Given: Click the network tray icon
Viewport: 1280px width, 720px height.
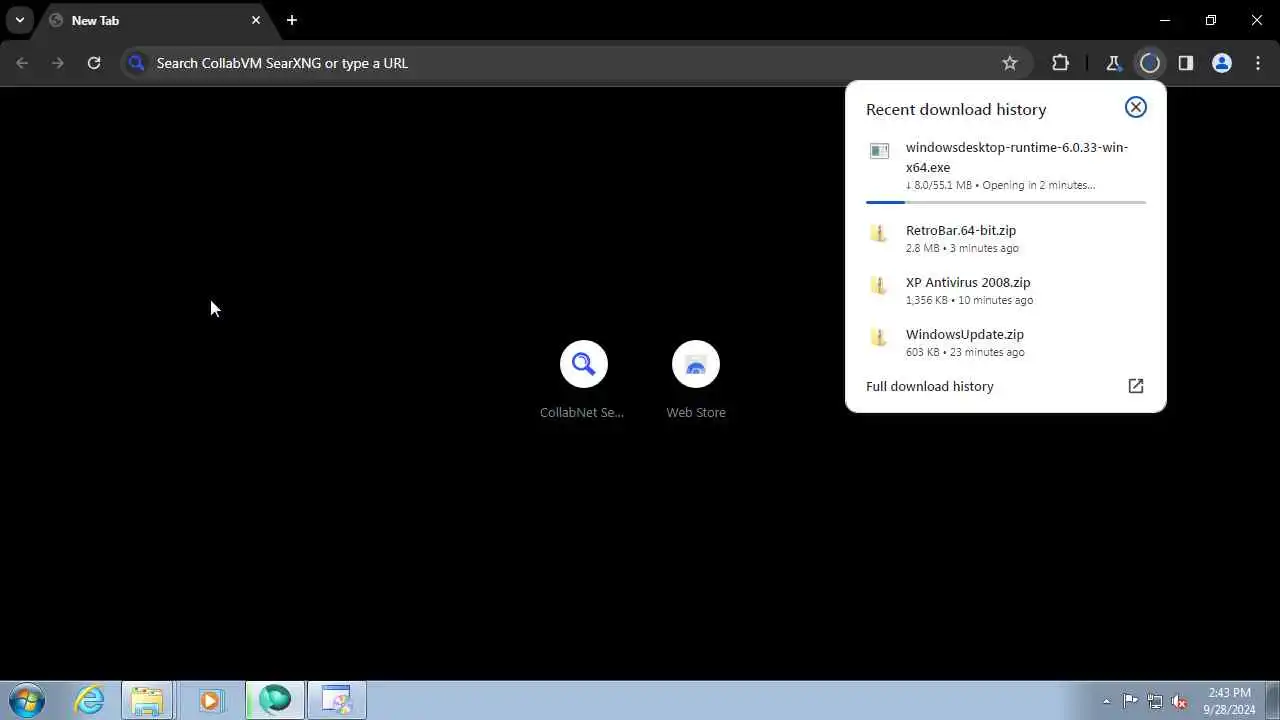Looking at the screenshot, I should coord(1155,701).
